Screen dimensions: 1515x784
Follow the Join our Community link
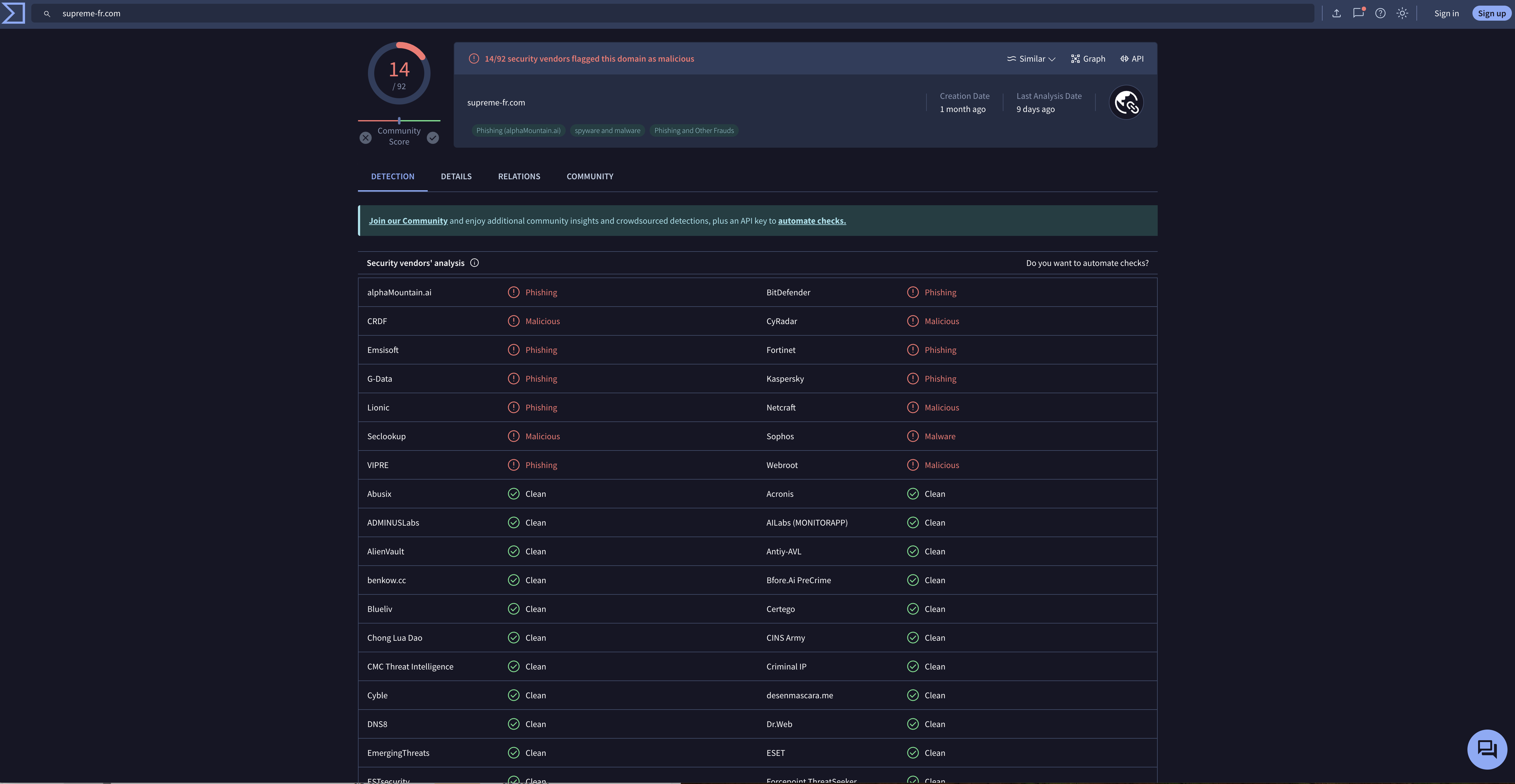(408, 221)
